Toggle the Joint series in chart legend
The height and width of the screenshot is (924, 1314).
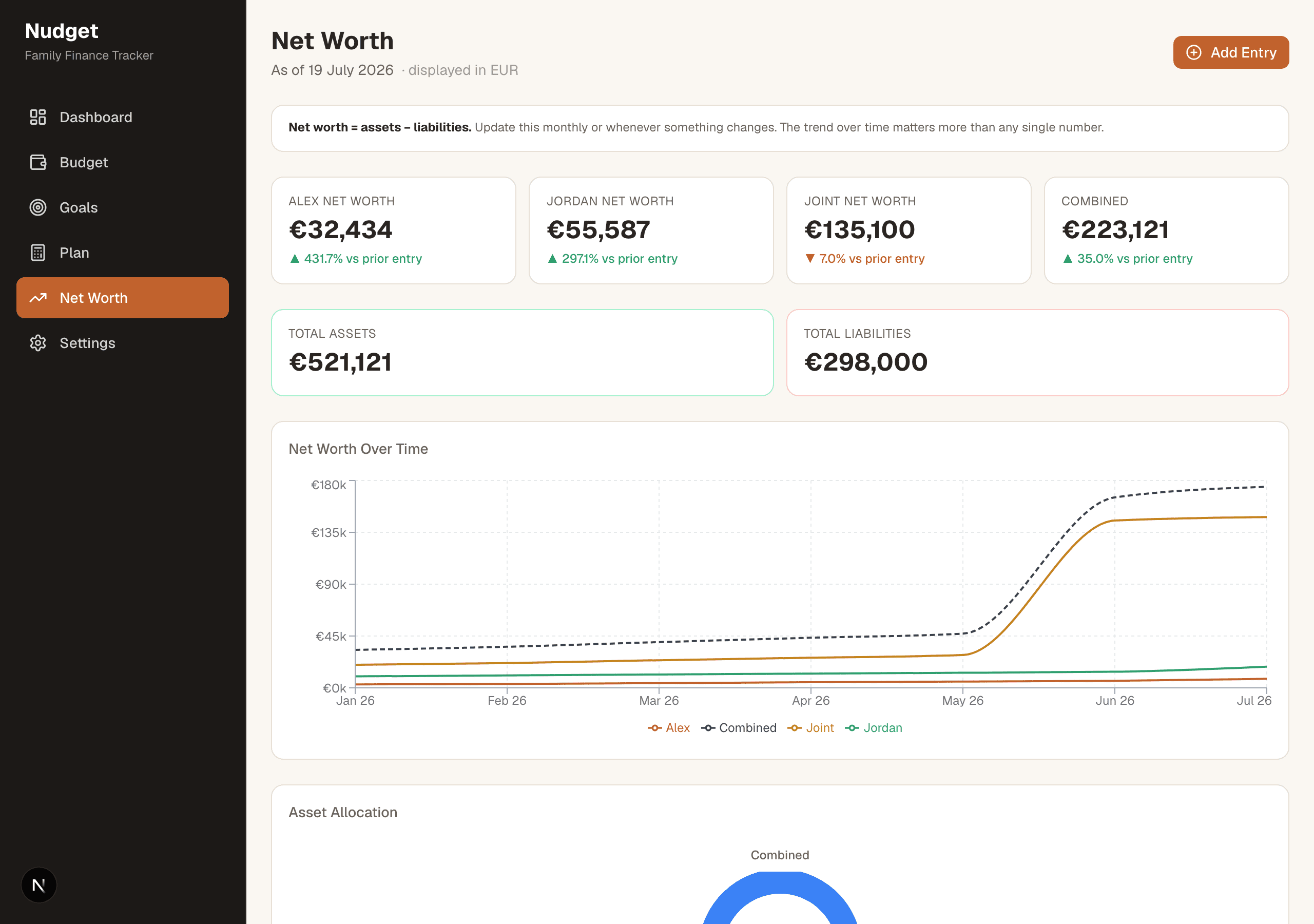[810, 728]
